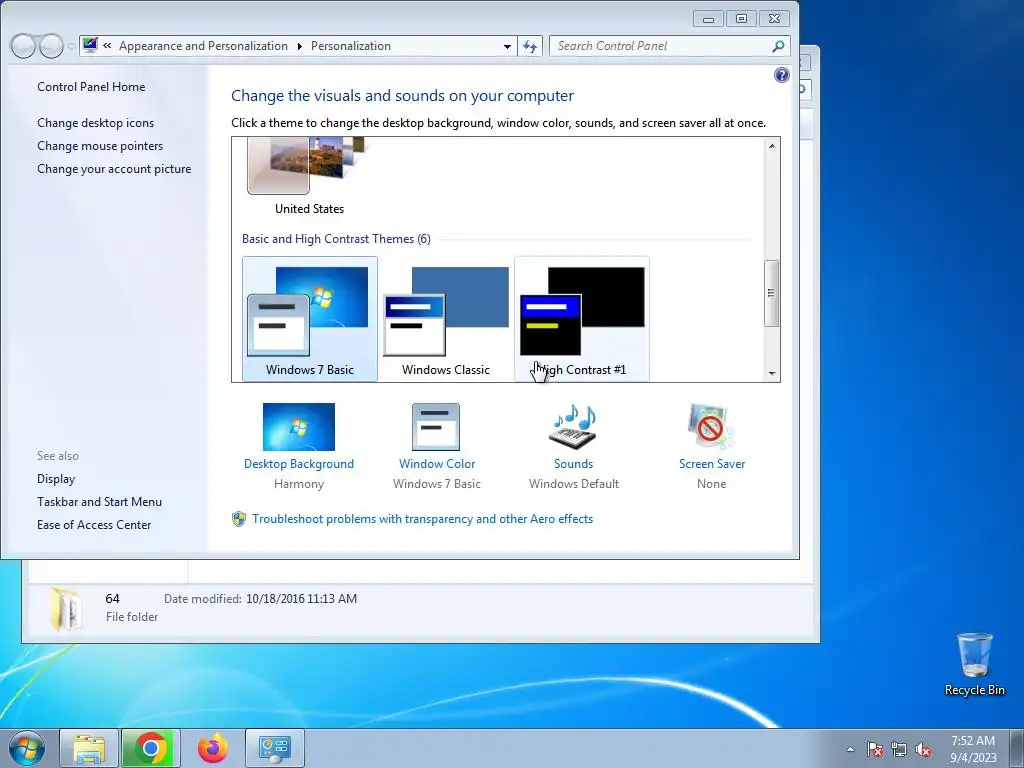This screenshot has width=1024, height=768.
Task: Go to Control Panel Home
Action: click(91, 87)
